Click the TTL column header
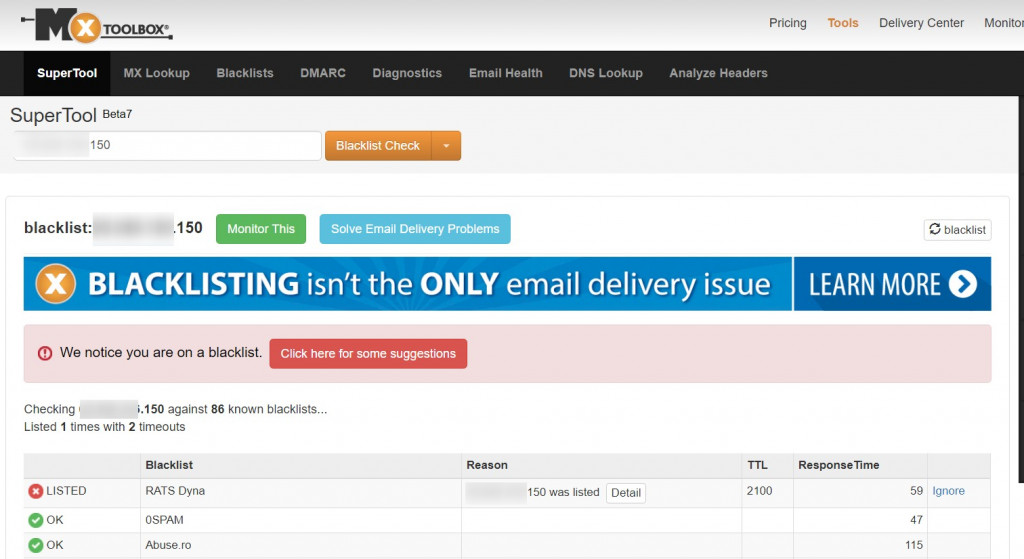 (758, 465)
